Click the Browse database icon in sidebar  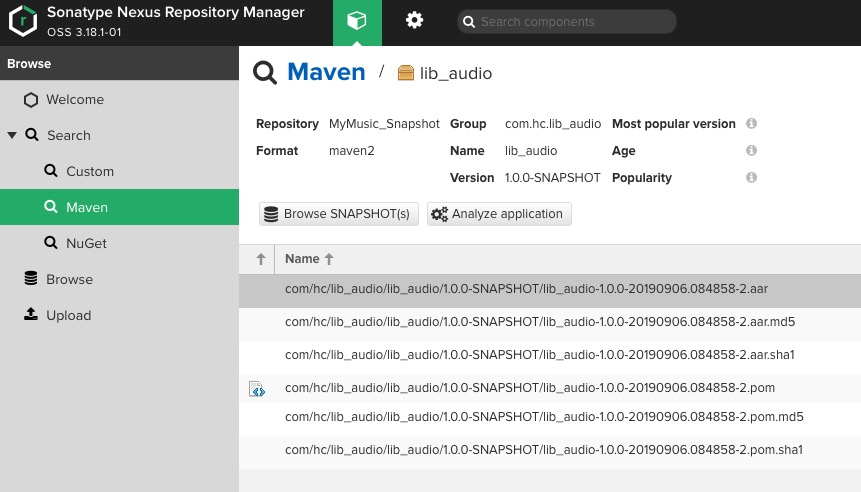tap(31, 278)
